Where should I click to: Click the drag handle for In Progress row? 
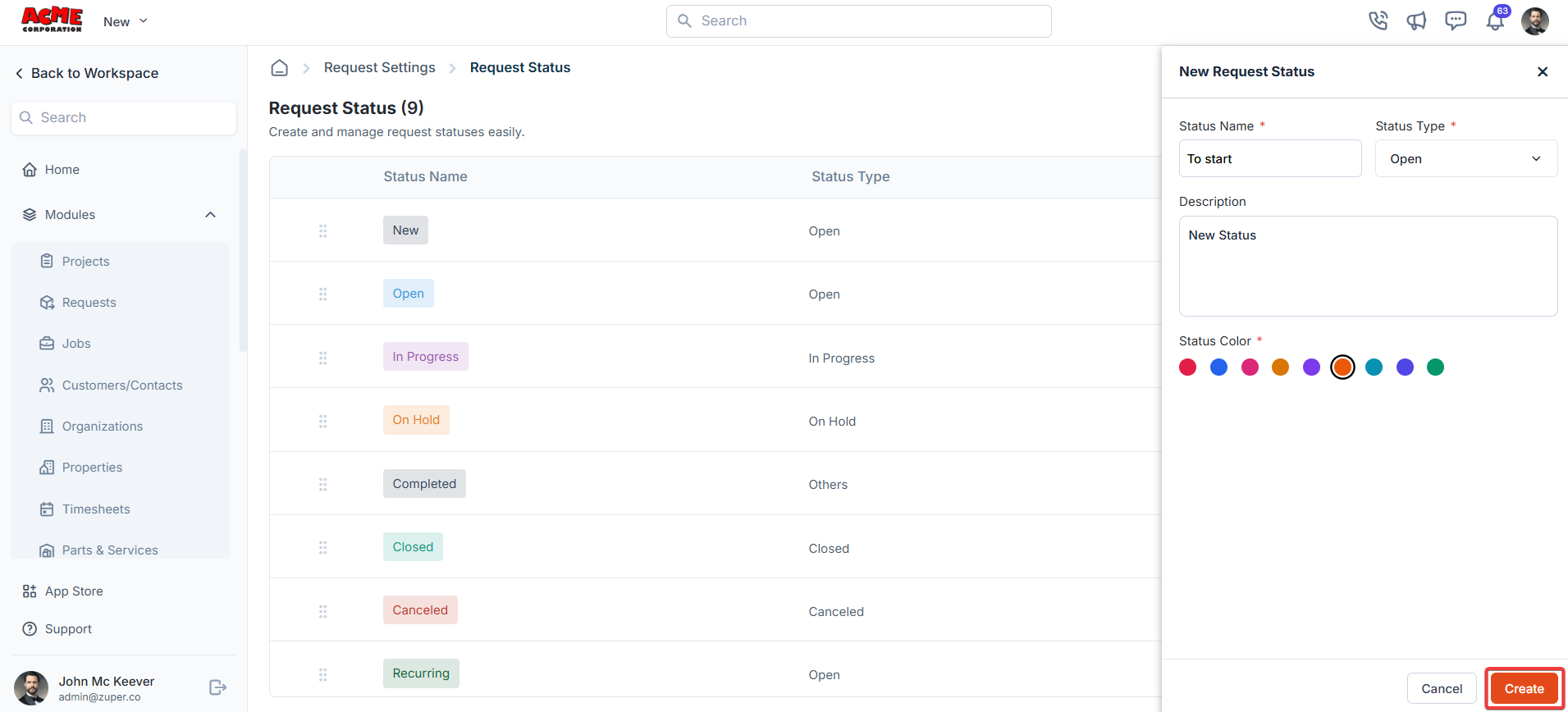click(323, 358)
